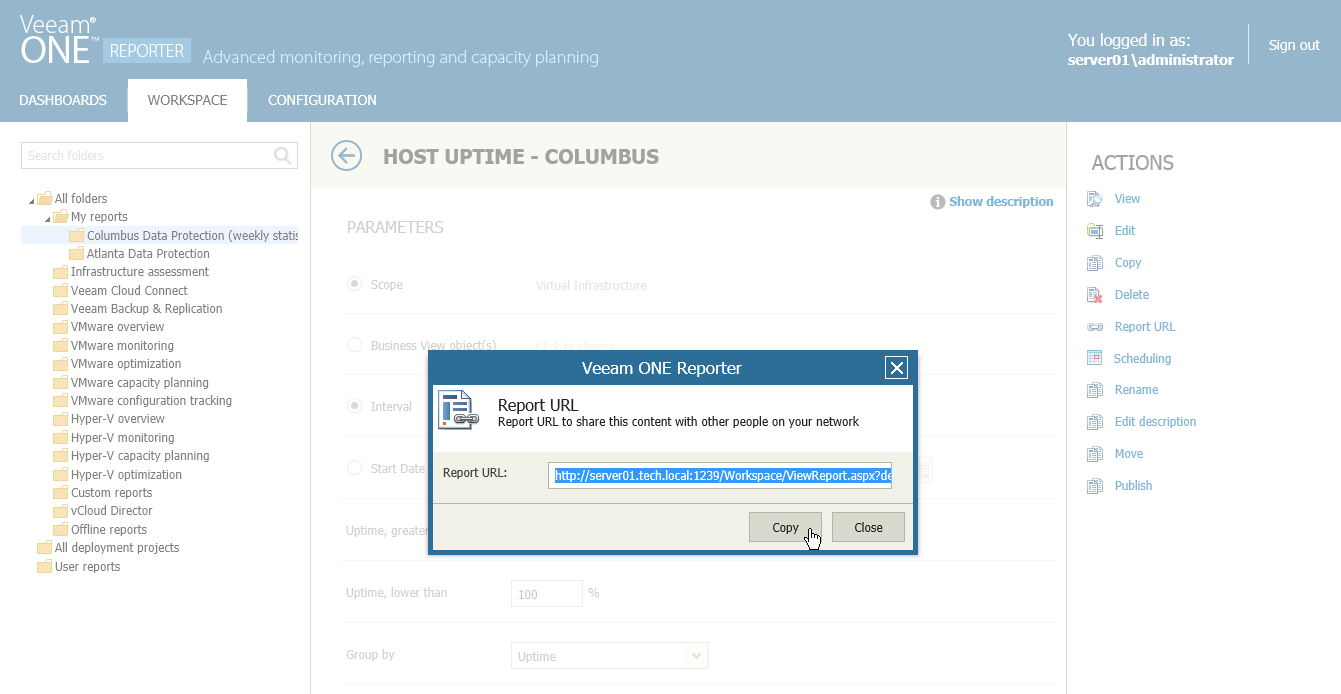Switch to the Dashboards tab
This screenshot has width=1341, height=694.
pos(63,100)
